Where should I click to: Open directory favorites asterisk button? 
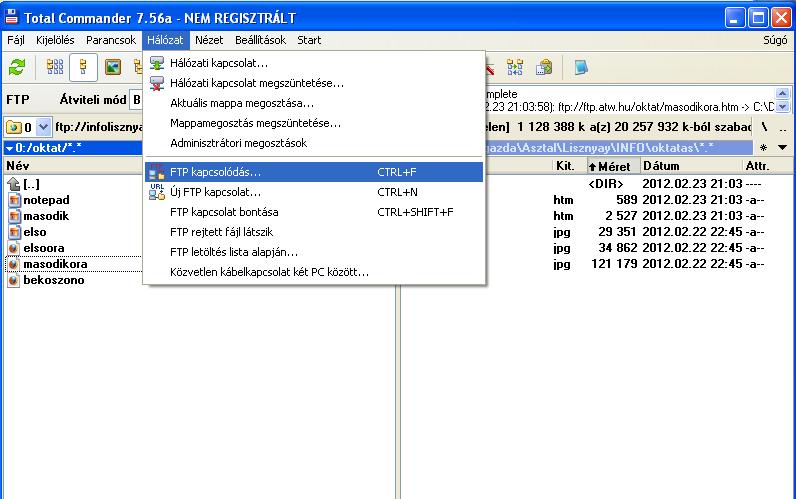[x=764, y=148]
